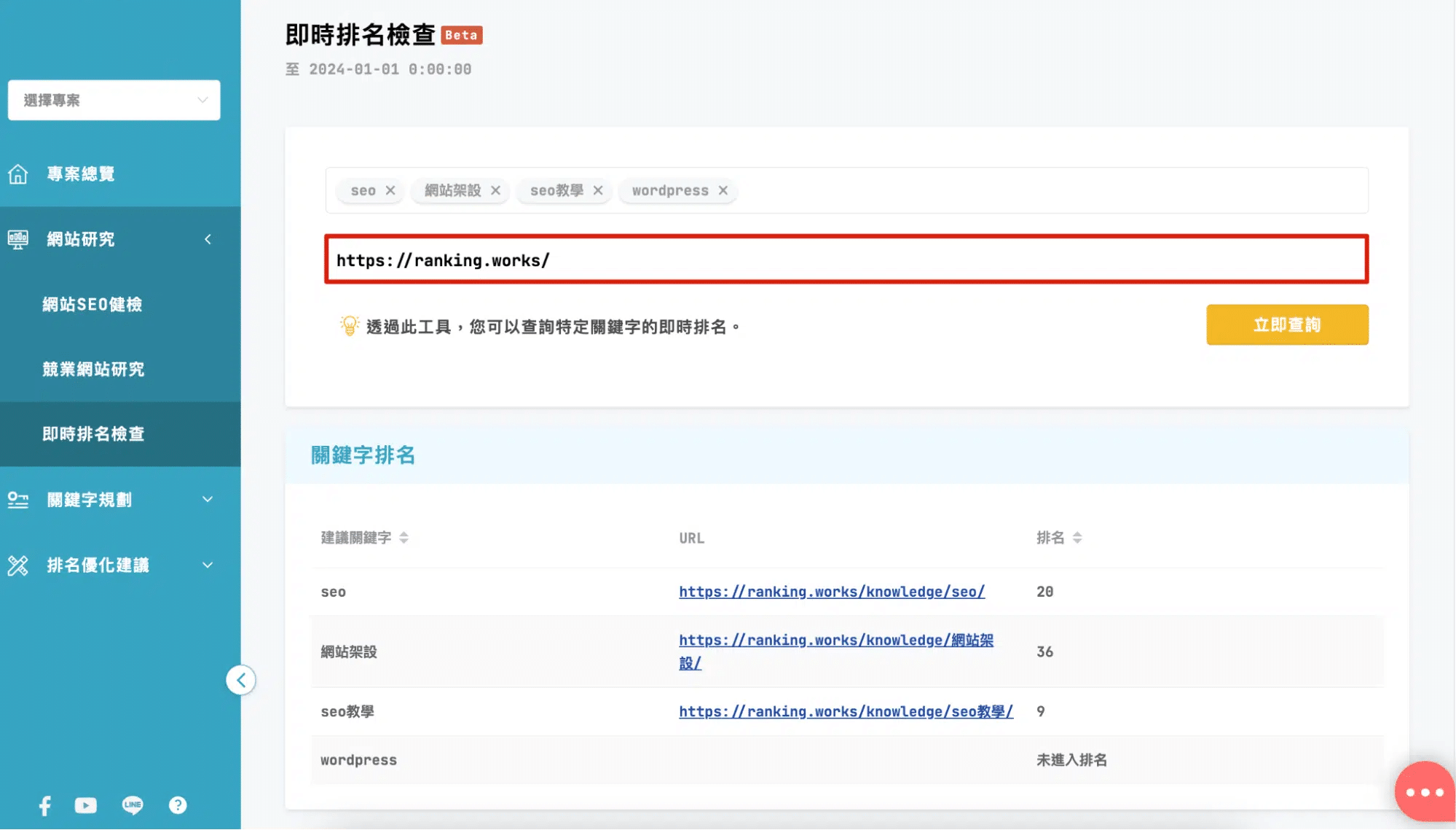Open the red chat bubble widget
Image resolution: width=1456 pixels, height=830 pixels.
1424,792
